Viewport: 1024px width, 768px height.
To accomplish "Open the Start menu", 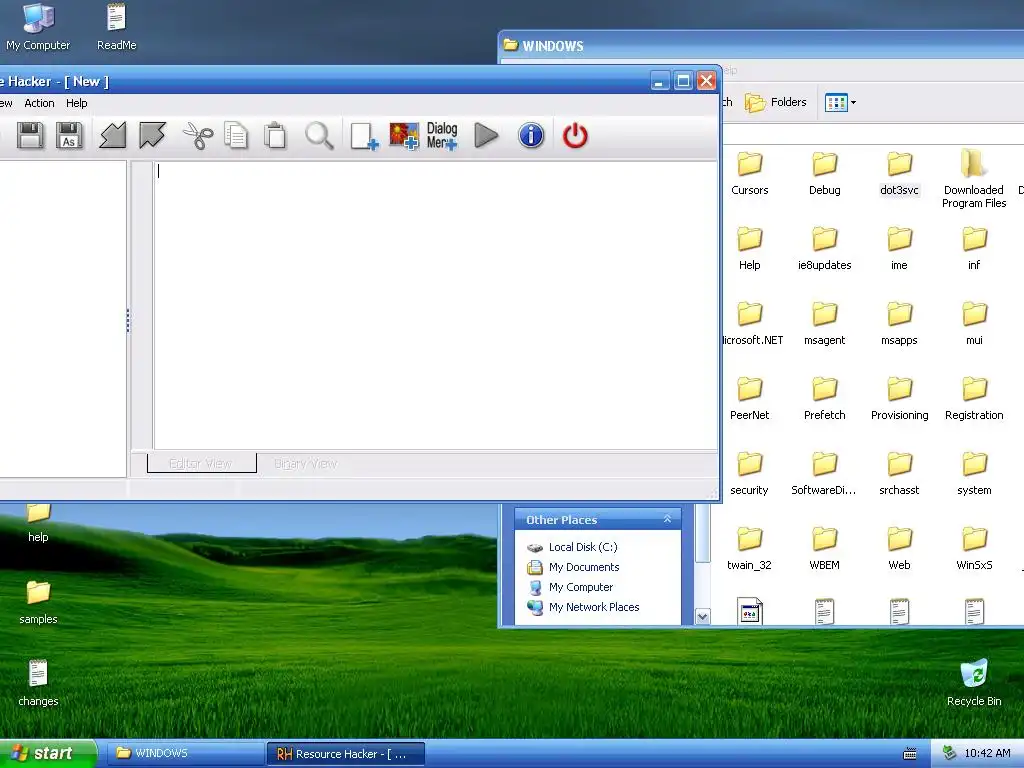I will tap(48, 753).
